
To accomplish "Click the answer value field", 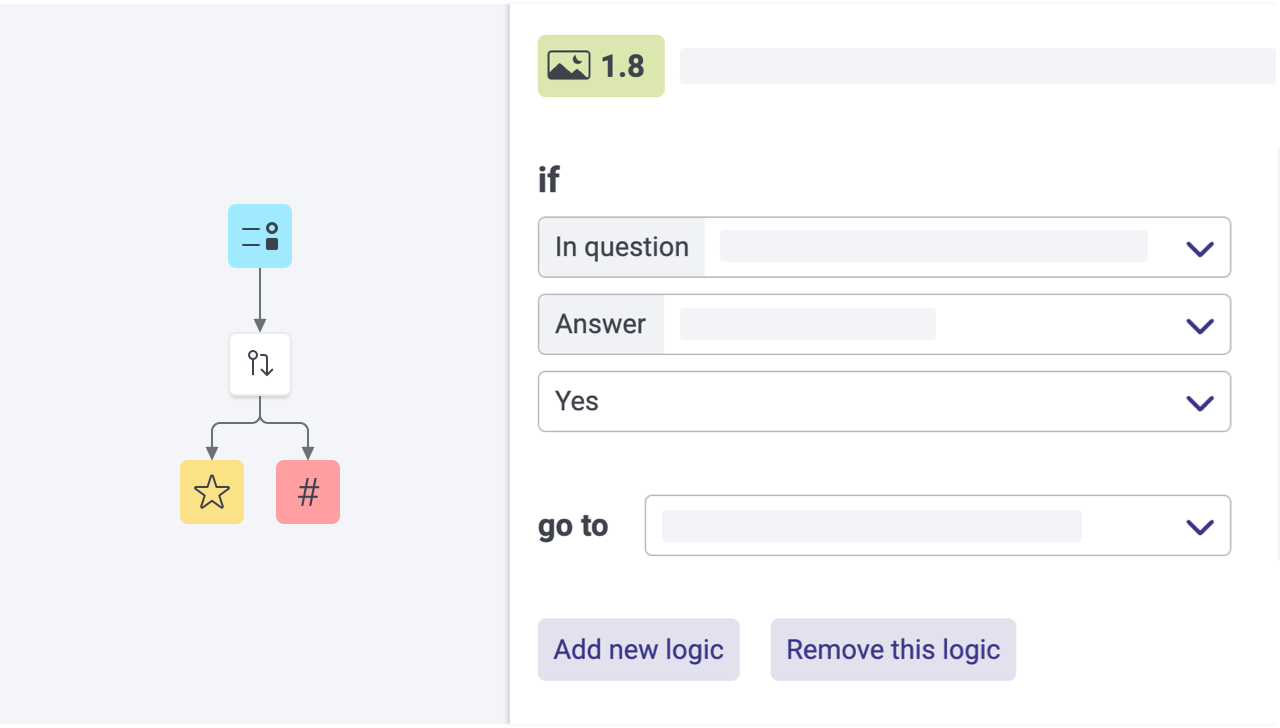I will 806,323.
